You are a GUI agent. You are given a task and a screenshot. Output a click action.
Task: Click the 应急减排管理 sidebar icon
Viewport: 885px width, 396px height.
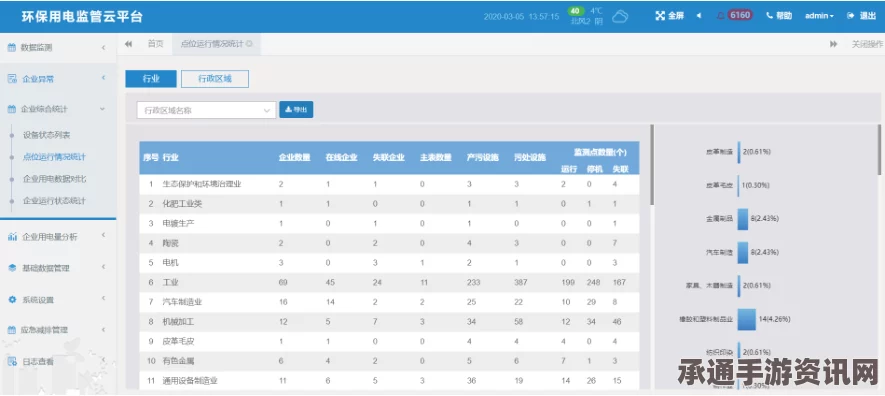point(11,330)
